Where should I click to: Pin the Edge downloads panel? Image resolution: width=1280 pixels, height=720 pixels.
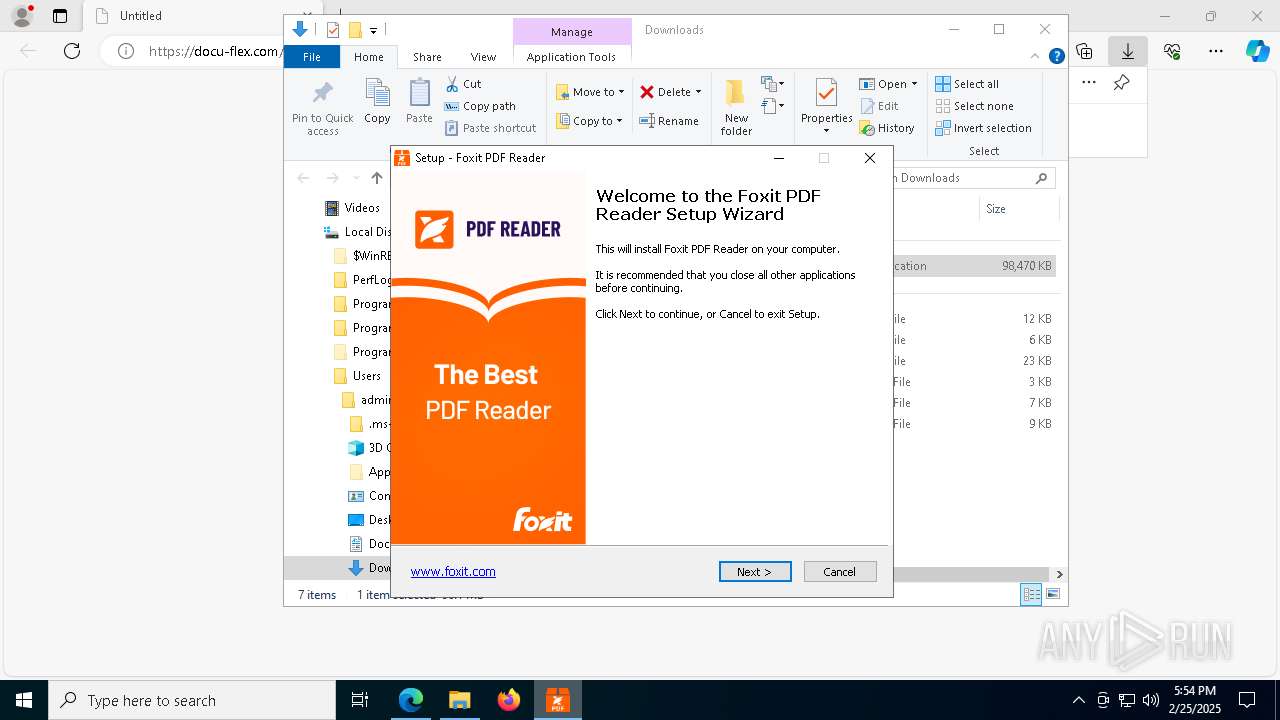pyautogui.click(x=1122, y=83)
